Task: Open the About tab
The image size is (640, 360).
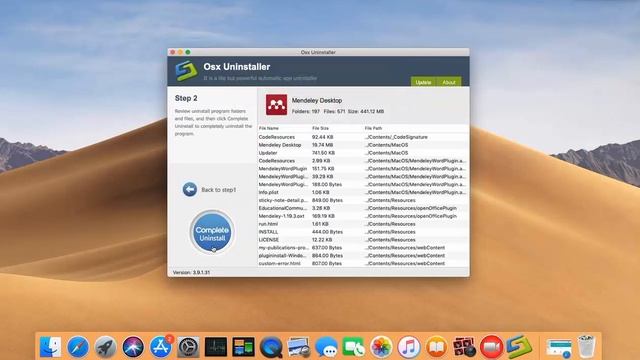Action: tap(449, 82)
